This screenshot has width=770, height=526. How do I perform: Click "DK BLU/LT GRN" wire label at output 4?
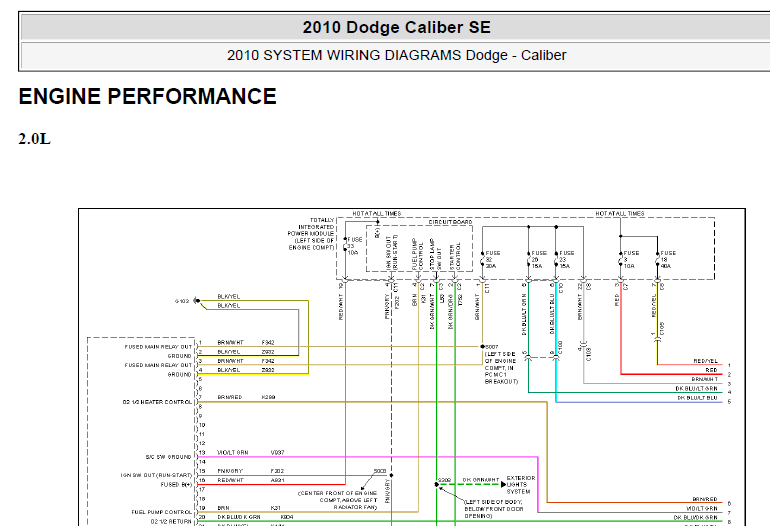click(696, 388)
